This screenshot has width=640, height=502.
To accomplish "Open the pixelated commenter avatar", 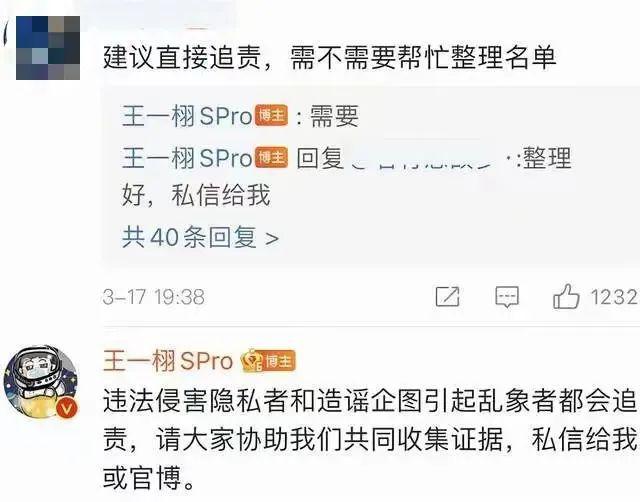I will pos(48,48).
